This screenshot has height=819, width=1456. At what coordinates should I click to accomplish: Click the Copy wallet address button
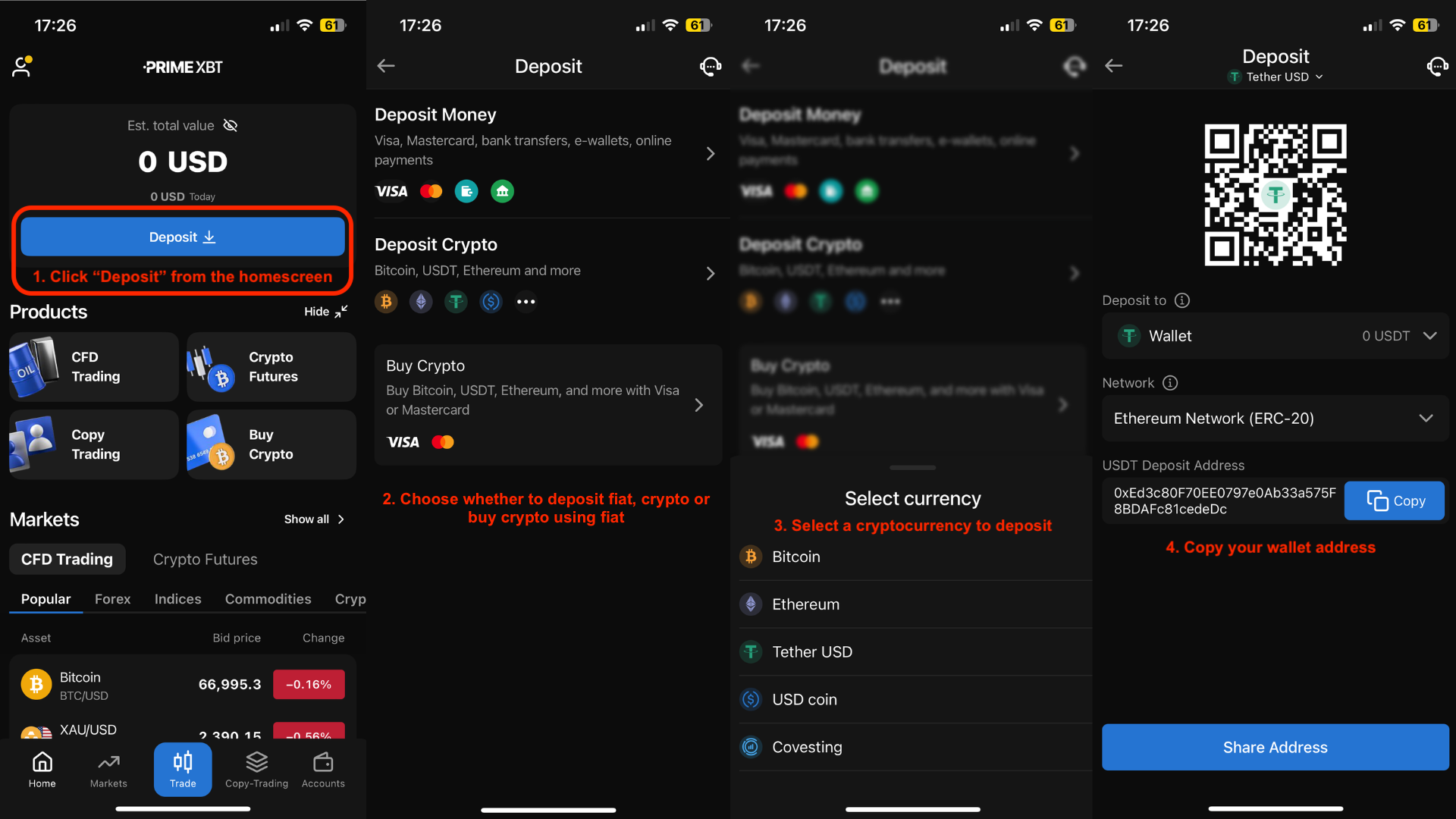click(x=1395, y=500)
